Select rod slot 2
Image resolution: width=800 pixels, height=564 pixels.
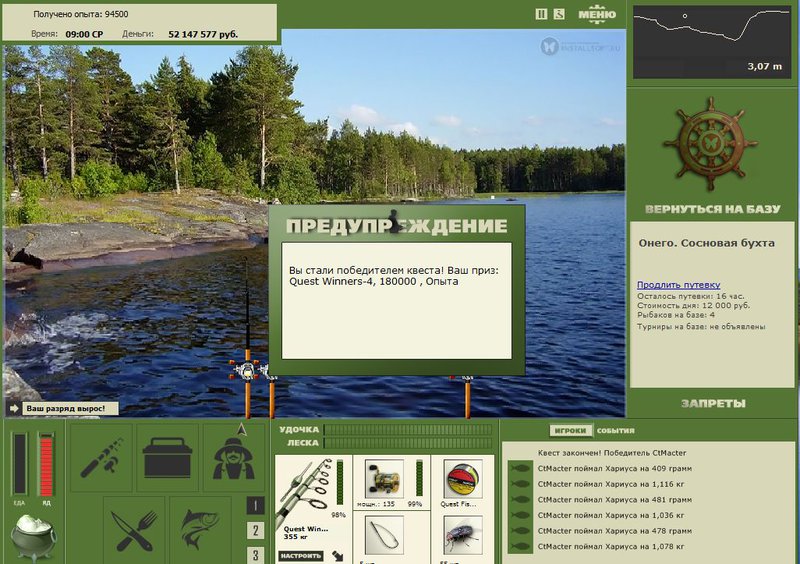coord(256,530)
